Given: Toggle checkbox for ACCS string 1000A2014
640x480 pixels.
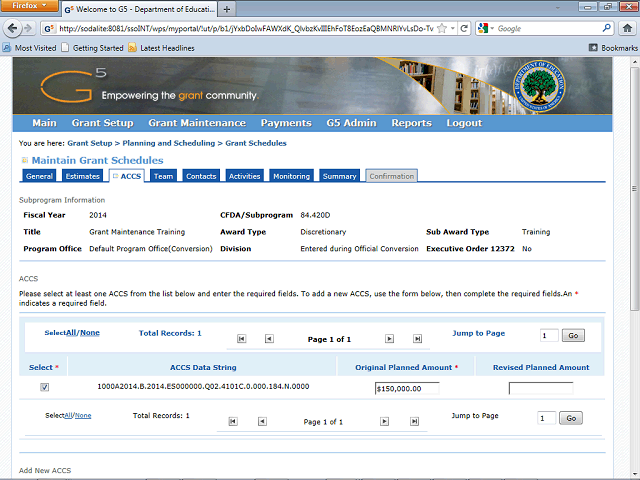Looking at the screenshot, I should (44, 387).
